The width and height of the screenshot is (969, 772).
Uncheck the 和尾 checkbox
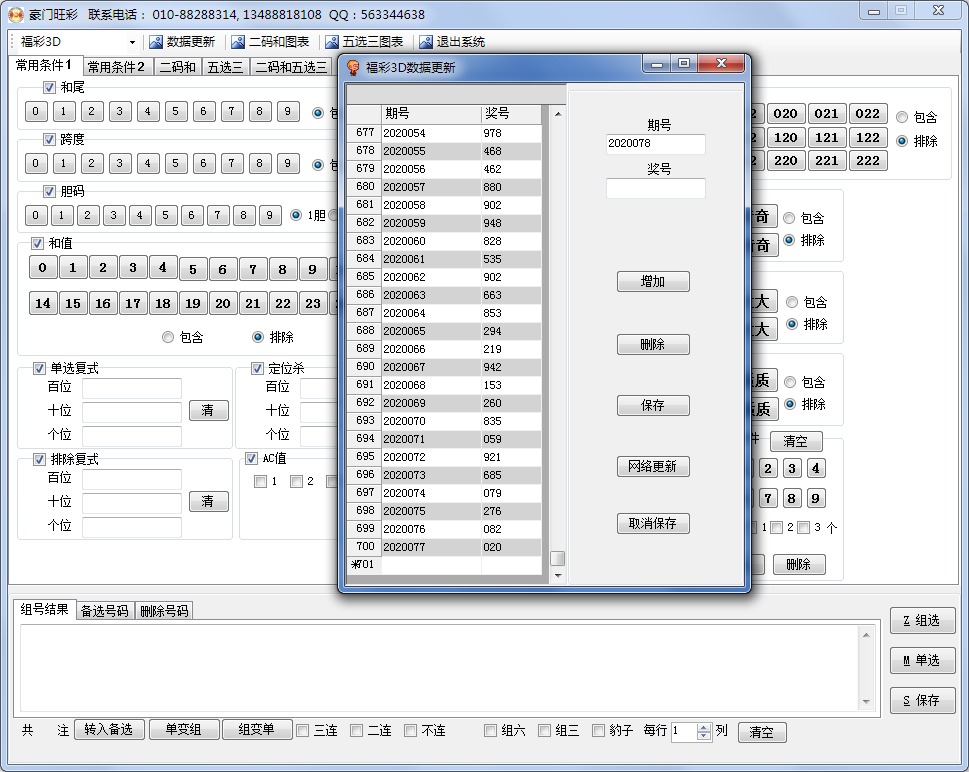pyautogui.click(x=49, y=88)
